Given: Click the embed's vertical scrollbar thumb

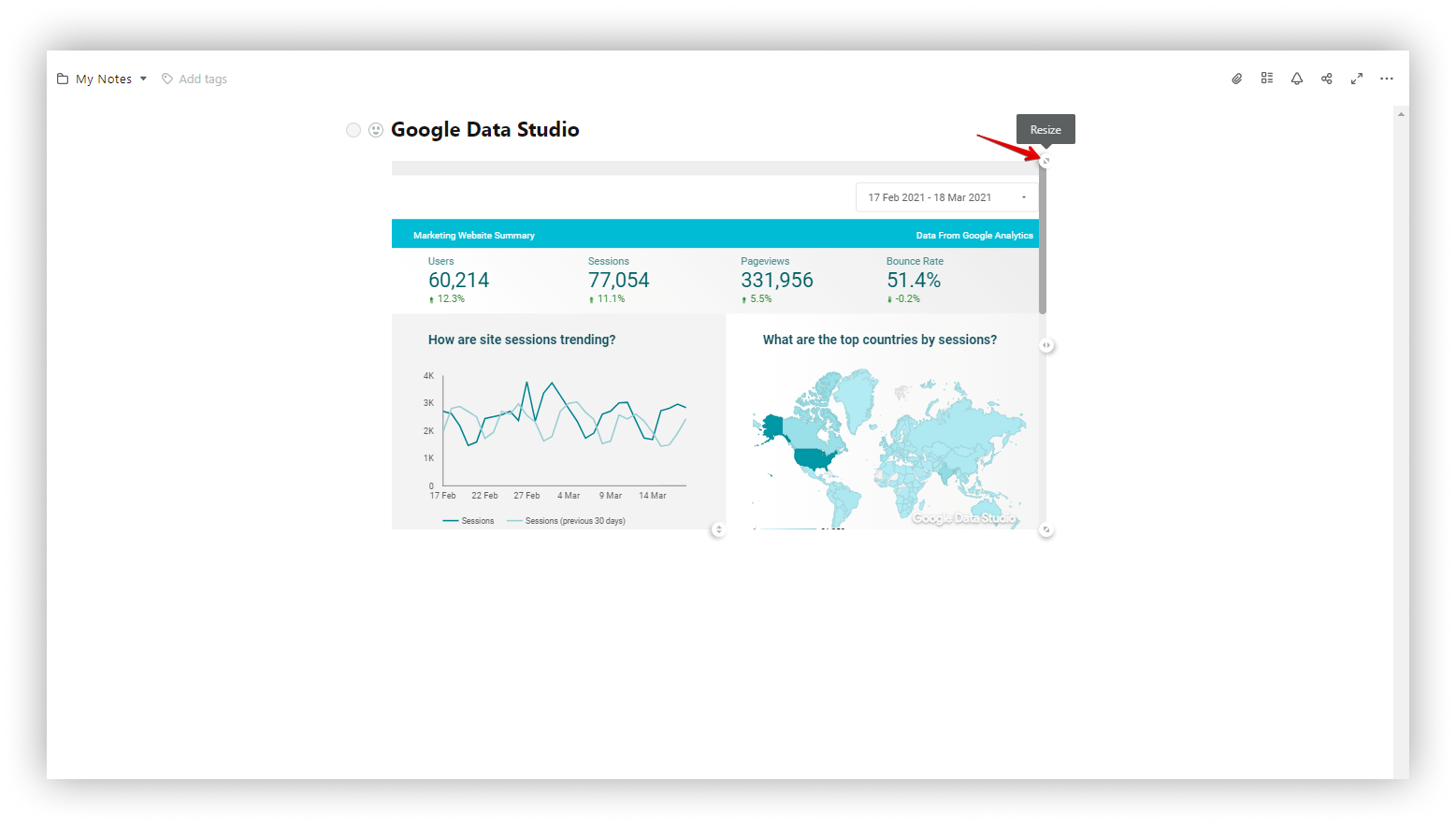Looking at the screenshot, I should click(1043, 240).
